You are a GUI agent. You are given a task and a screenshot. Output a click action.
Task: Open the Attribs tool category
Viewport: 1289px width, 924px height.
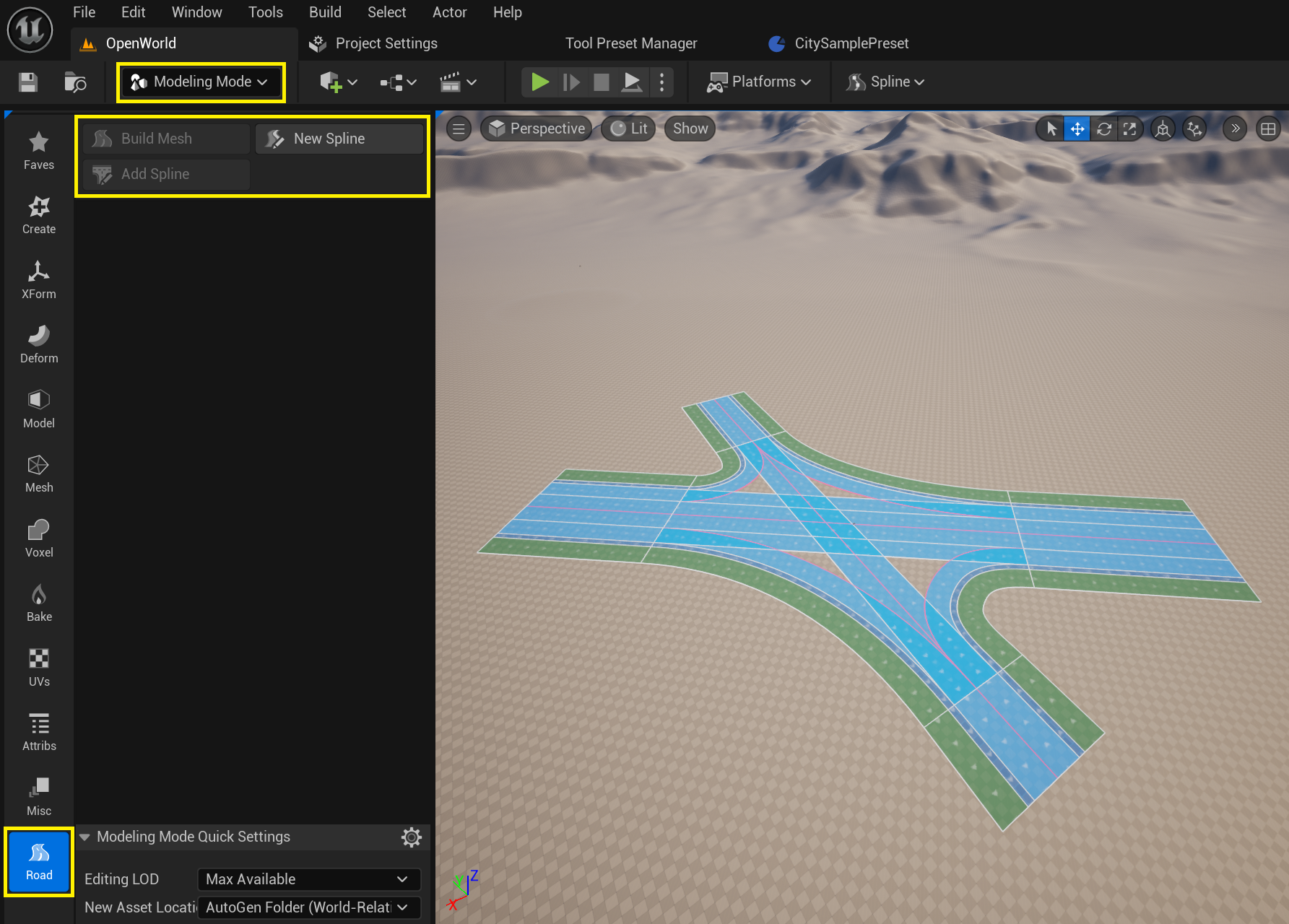point(39,732)
